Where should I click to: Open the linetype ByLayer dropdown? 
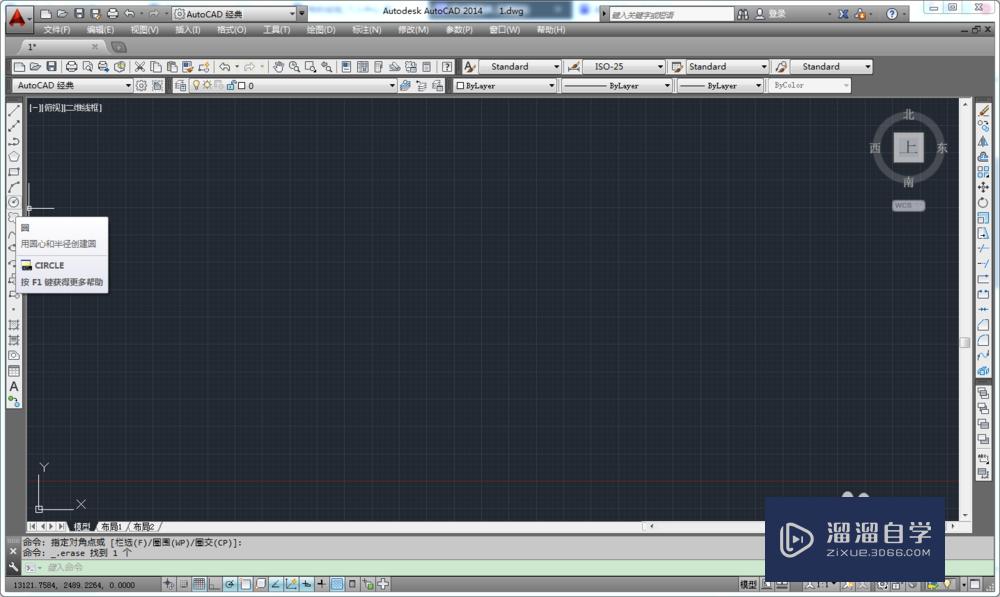(616, 85)
